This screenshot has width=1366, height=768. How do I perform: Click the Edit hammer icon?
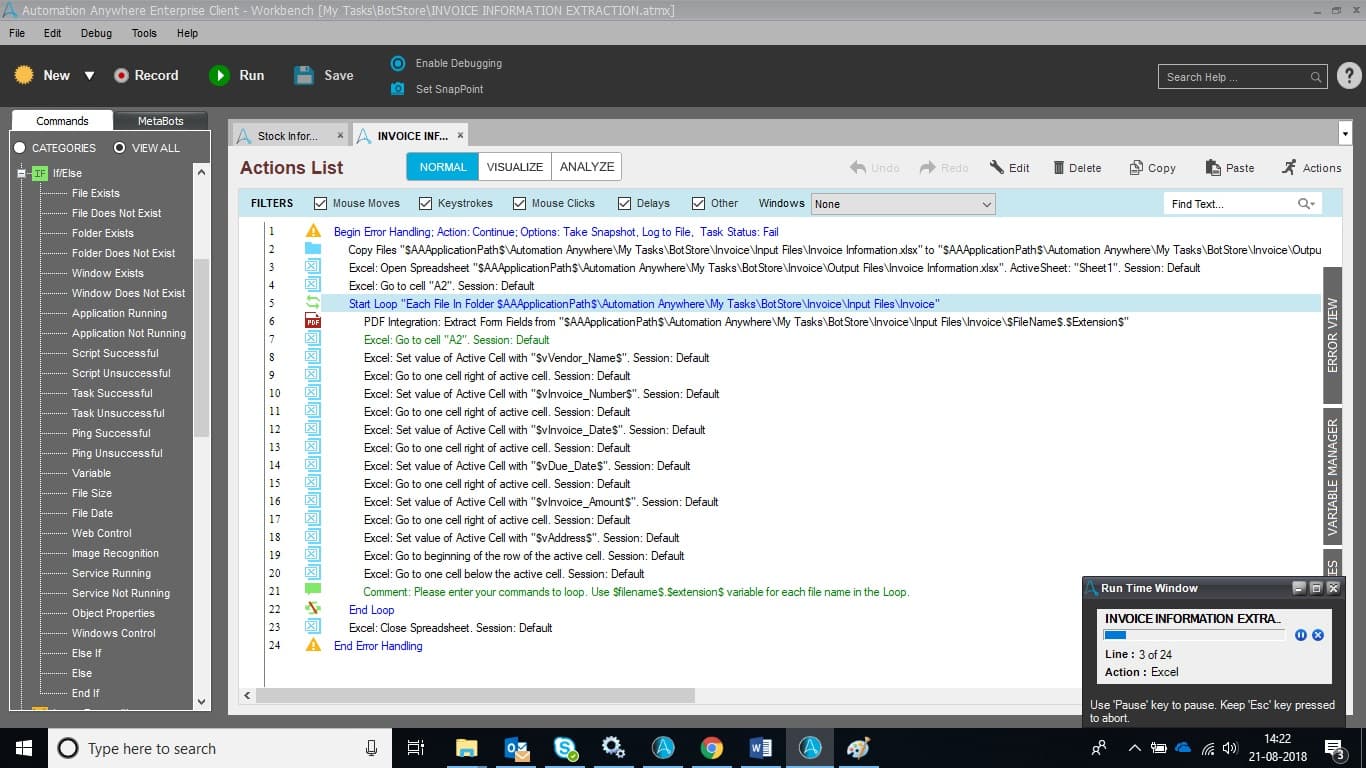tap(996, 168)
